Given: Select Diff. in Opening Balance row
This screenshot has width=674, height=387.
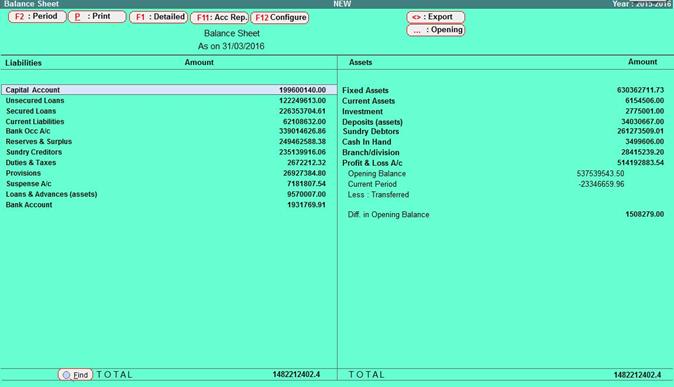Looking at the screenshot, I should [505, 214].
